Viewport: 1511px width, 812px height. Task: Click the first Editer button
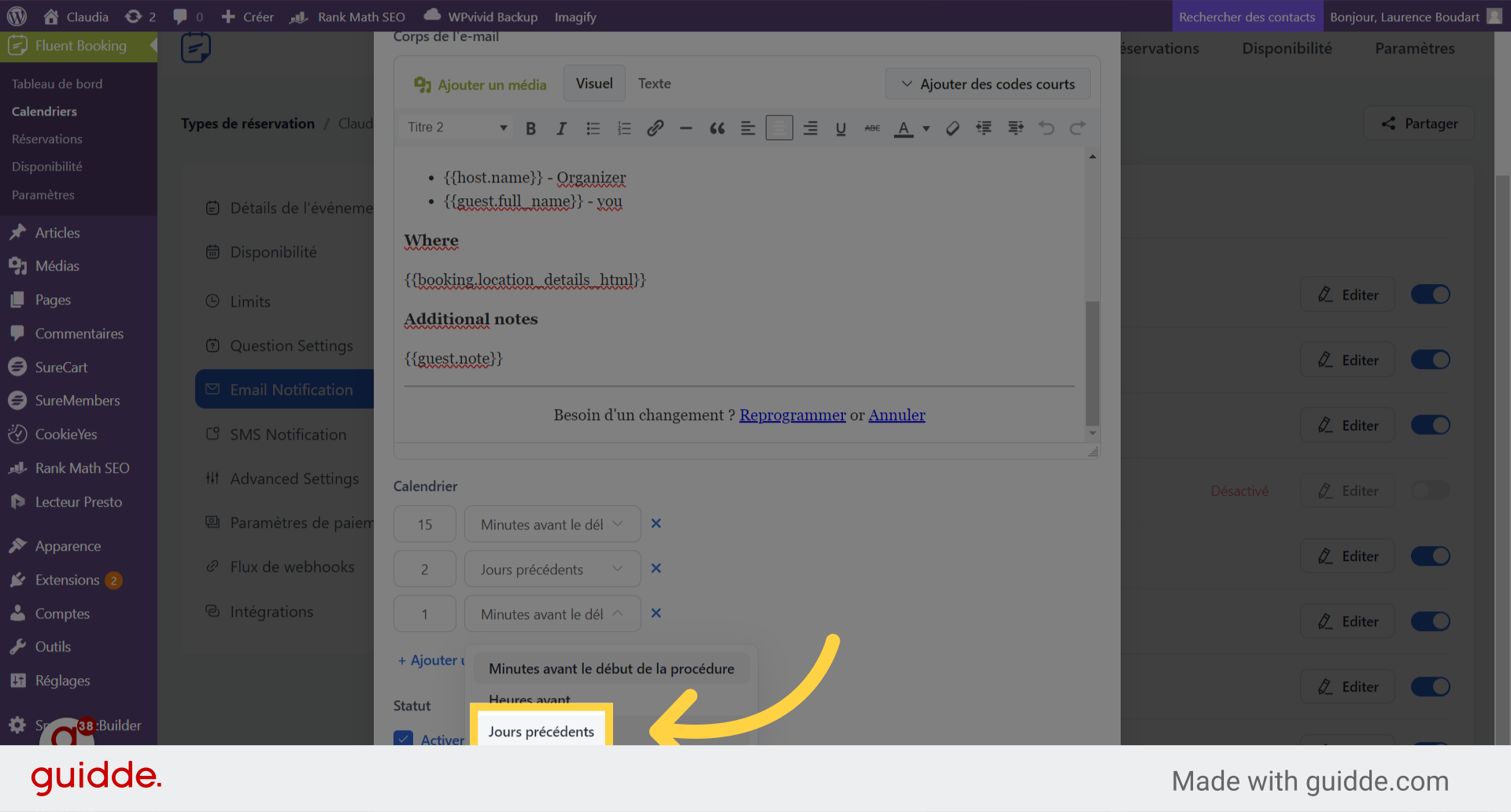point(1347,295)
